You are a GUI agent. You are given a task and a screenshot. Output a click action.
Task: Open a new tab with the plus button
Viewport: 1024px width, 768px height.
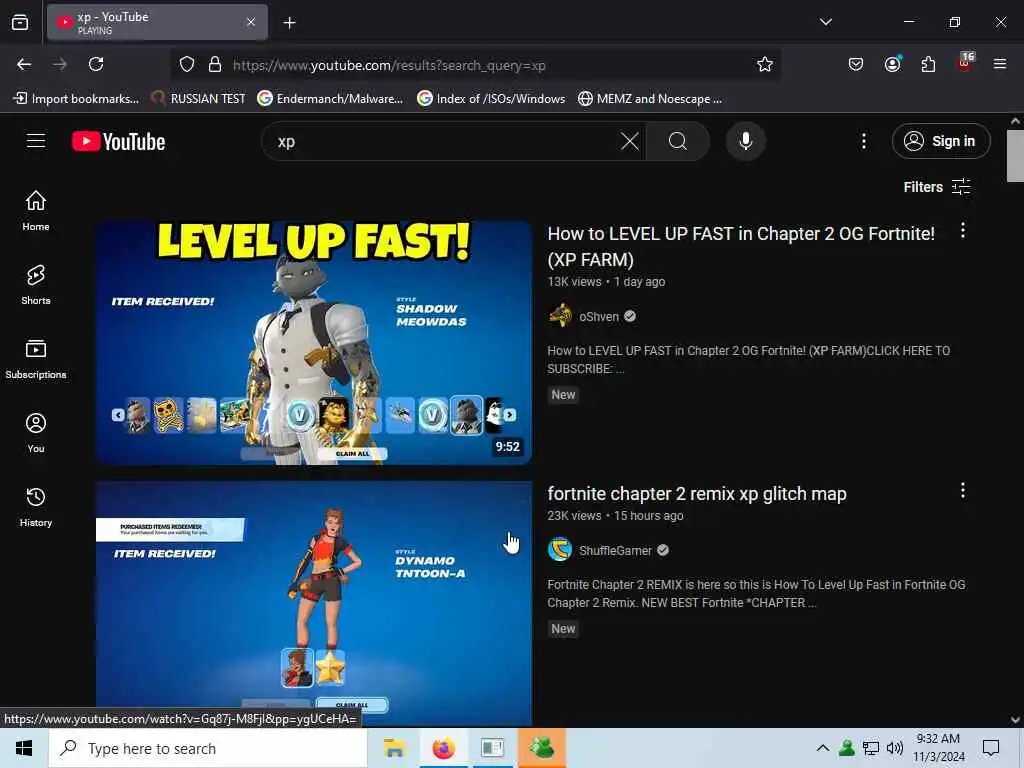coord(289,23)
